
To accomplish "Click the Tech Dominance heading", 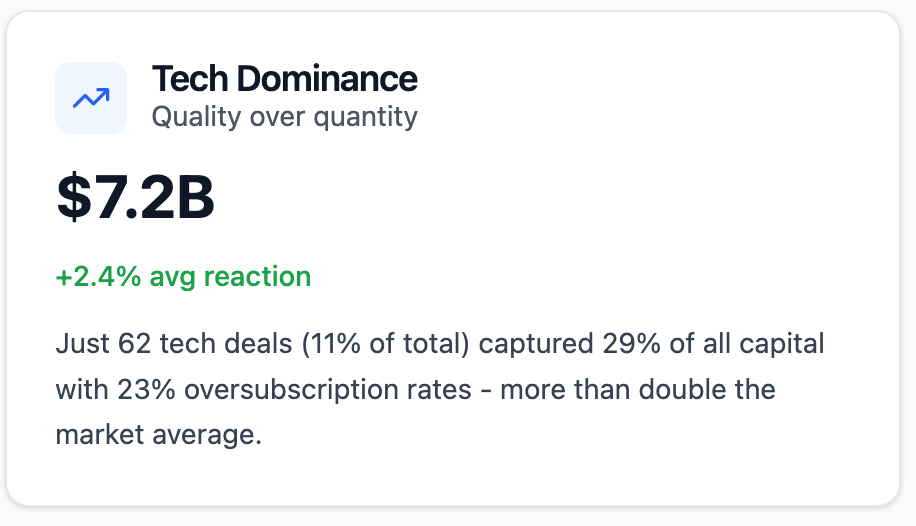I will 284,79.
